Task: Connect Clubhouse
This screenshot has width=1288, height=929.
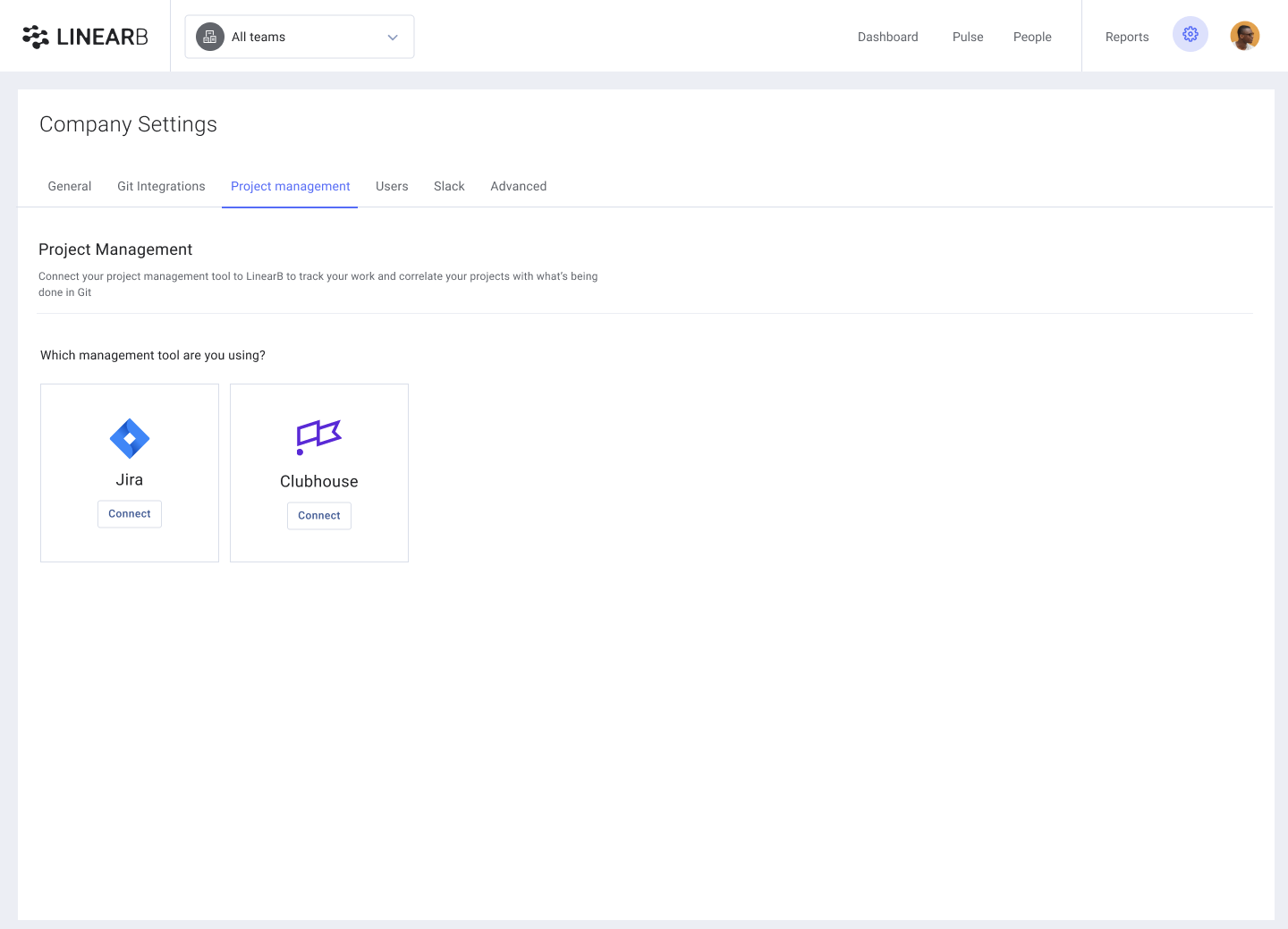Action: tap(319, 516)
